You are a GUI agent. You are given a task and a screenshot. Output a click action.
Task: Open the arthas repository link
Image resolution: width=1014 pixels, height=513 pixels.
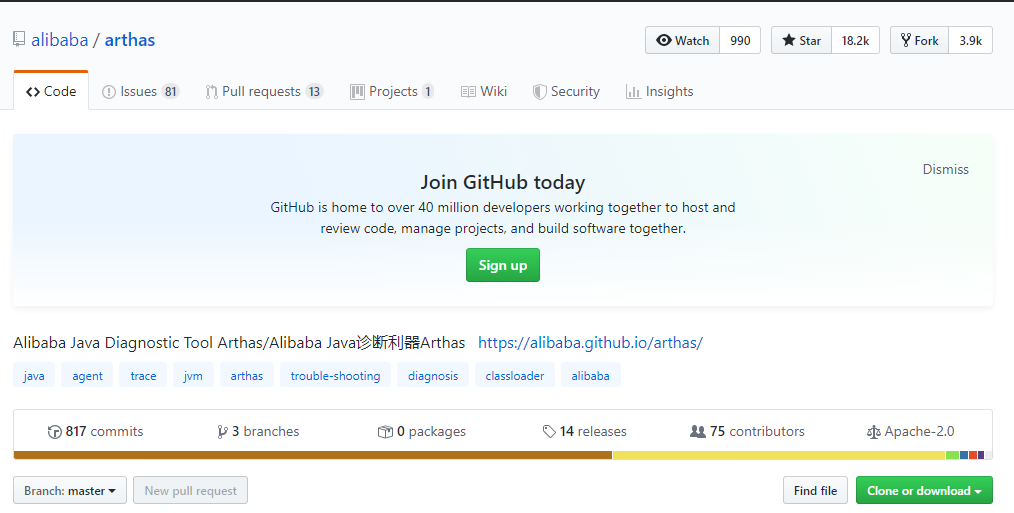point(130,40)
